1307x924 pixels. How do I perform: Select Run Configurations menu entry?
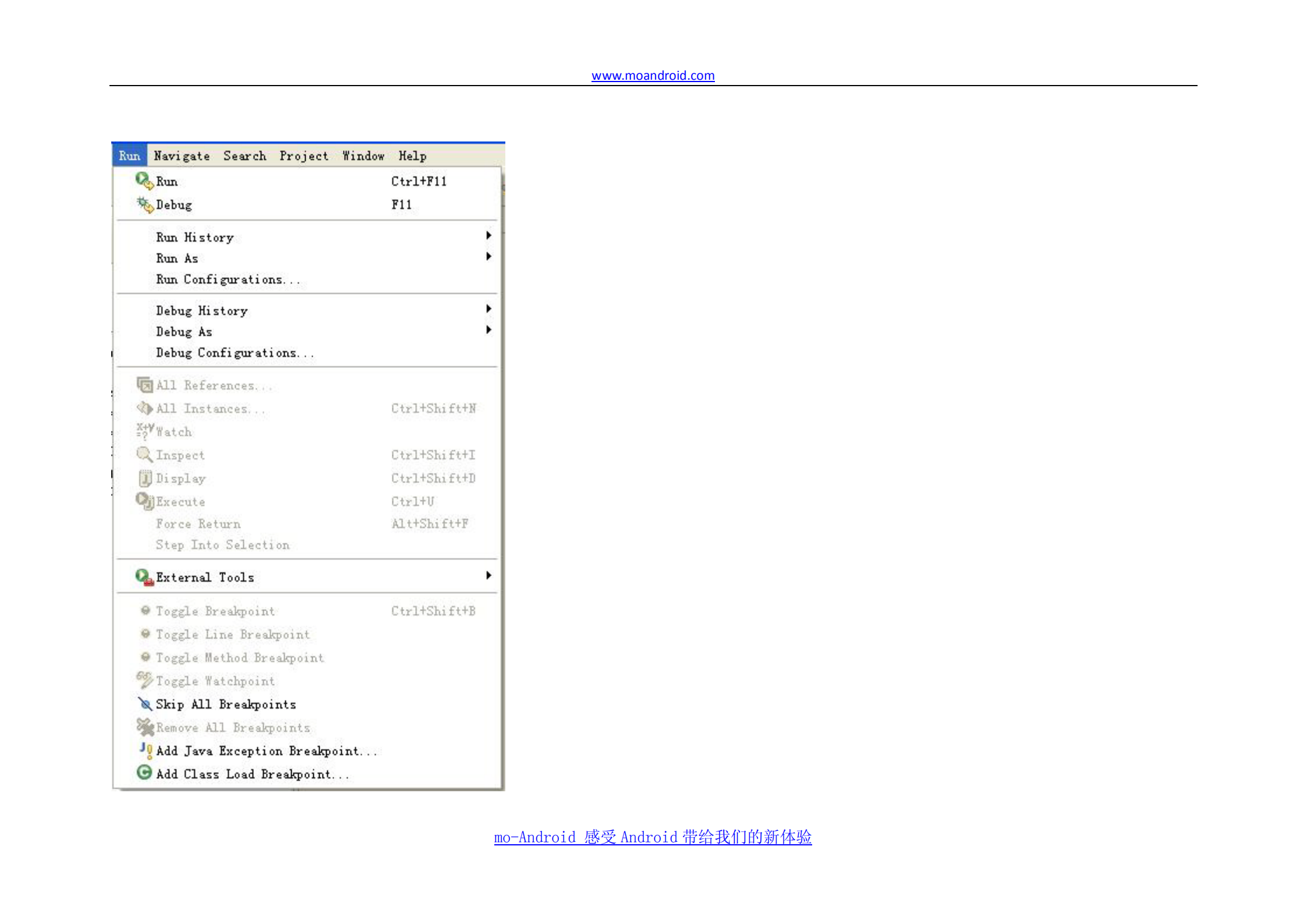coord(228,279)
